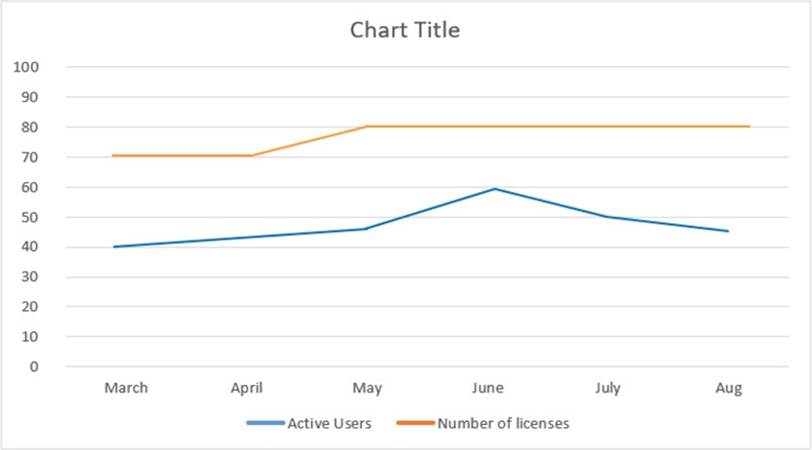Click the "Chart Title" text

tap(405, 30)
